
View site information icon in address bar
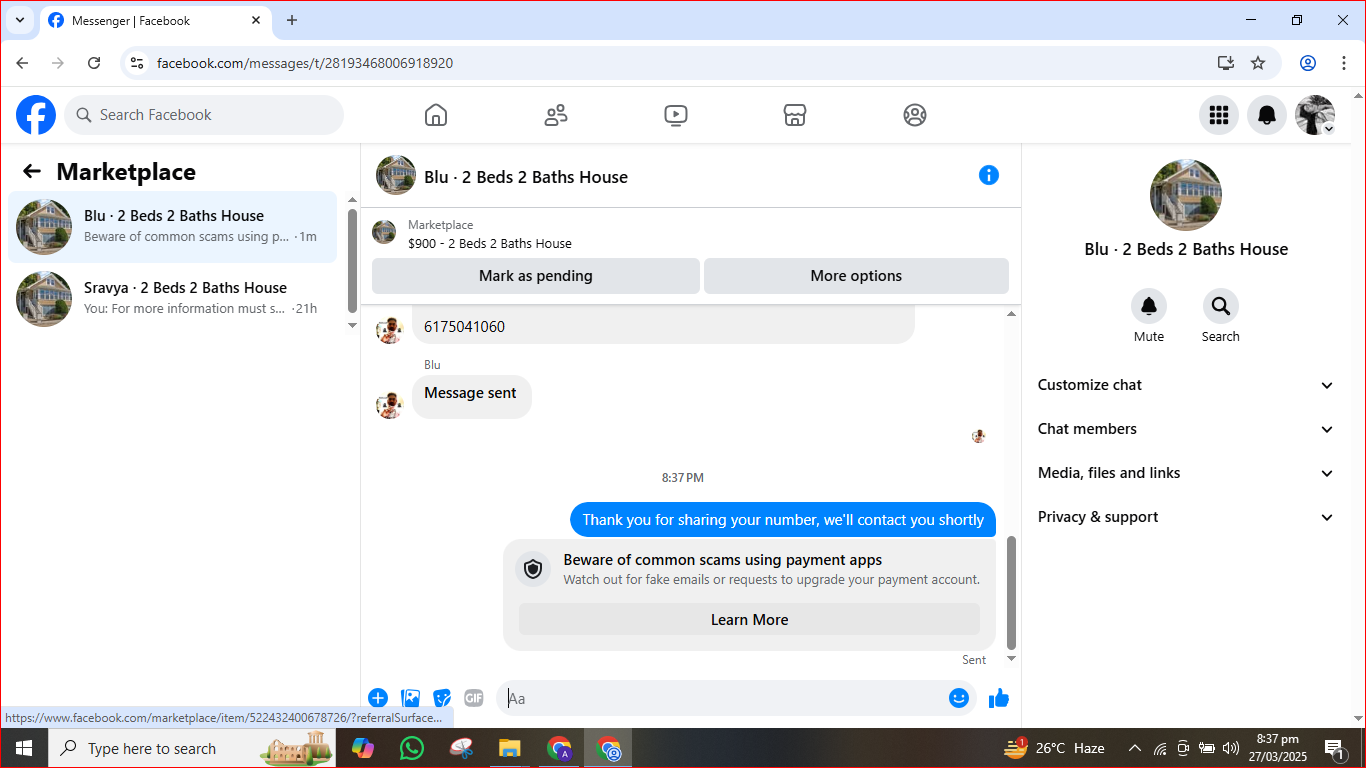pos(138,63)
